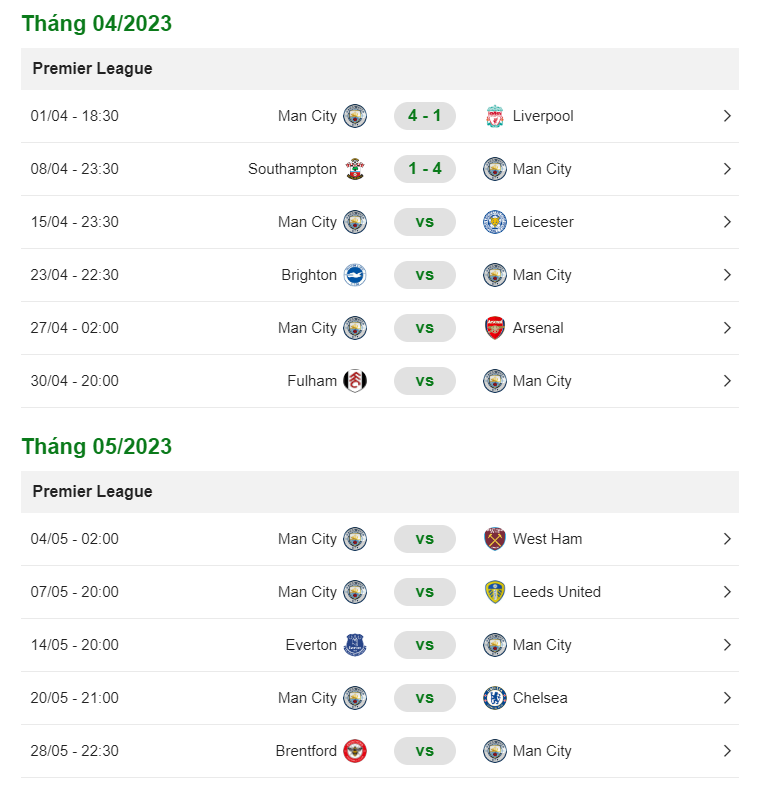This screenshot has height=795, width=759.
Task: Click the West Ham club crest
Action: coord(494,539)
